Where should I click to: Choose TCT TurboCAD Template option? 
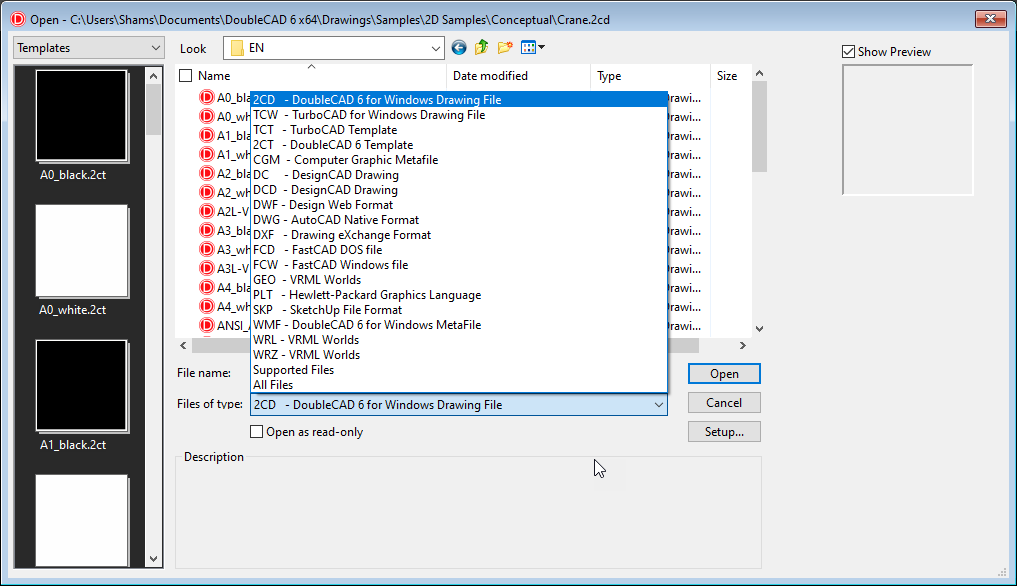click(x=459, y=130)
